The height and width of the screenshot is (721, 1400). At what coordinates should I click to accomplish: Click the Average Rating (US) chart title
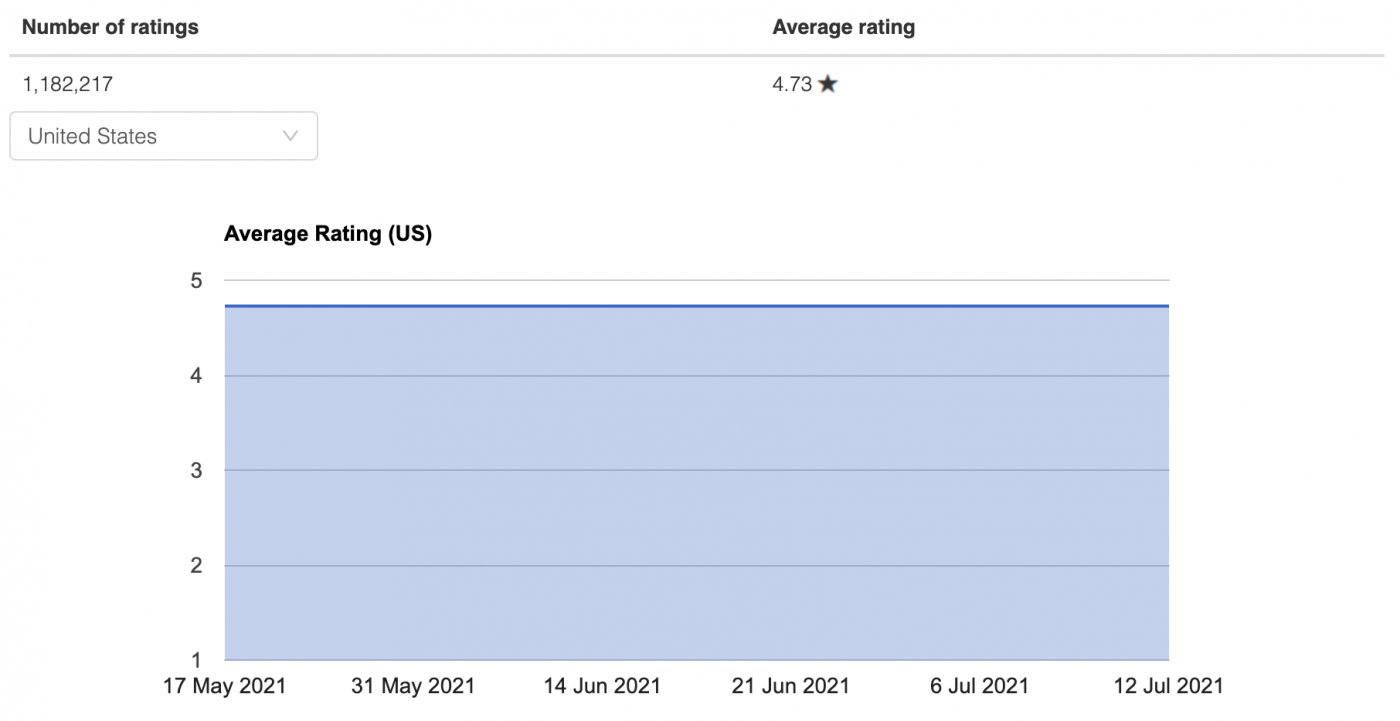pos(328,233)
